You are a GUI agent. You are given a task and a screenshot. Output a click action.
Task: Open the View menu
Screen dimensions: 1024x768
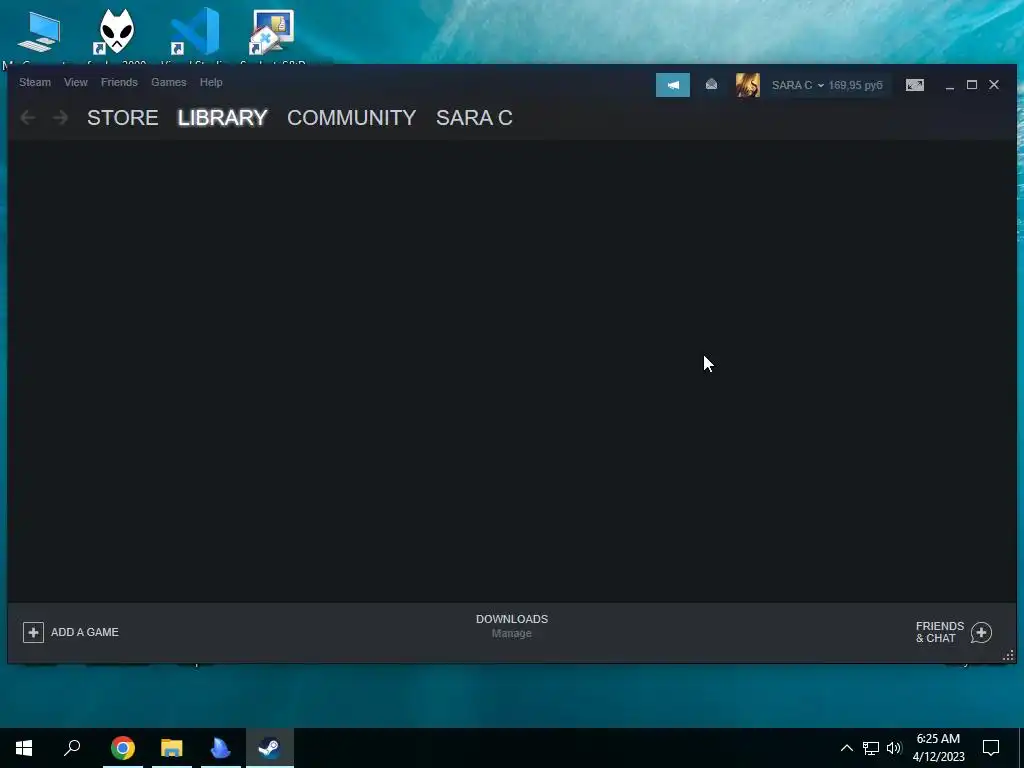pyautogui.click(x=76, y=82)
